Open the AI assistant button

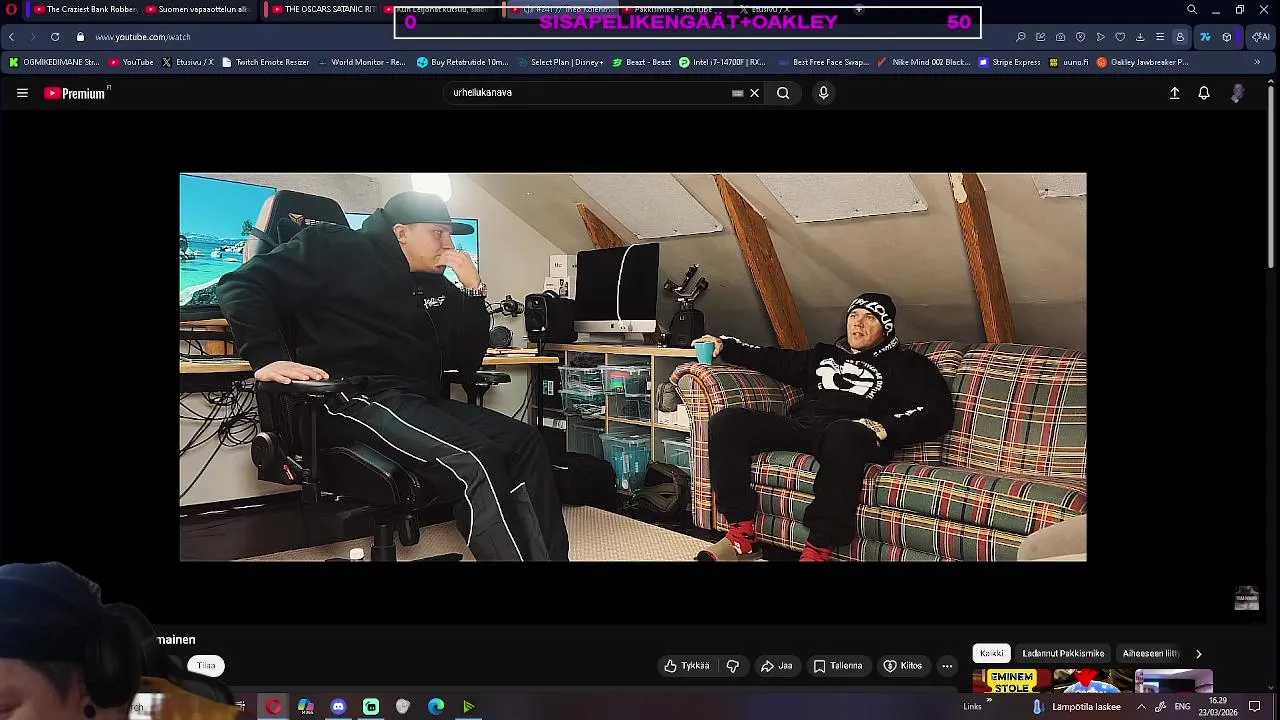click(x=1260, y=37)
